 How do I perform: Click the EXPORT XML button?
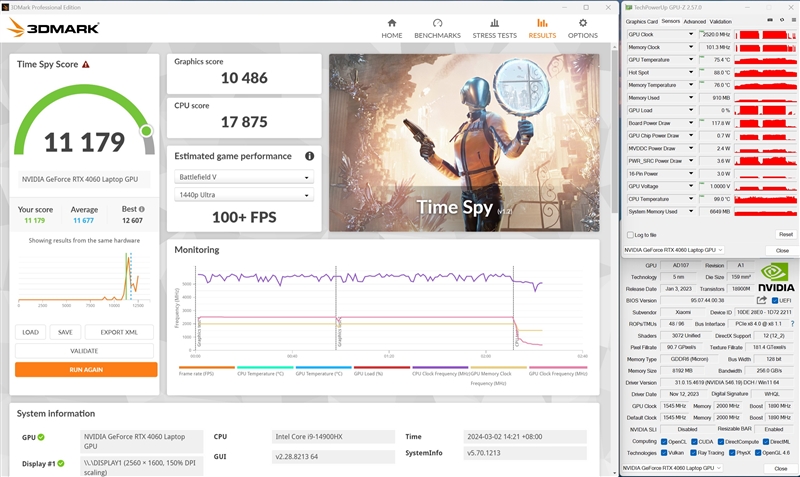[x=119, y=332]
